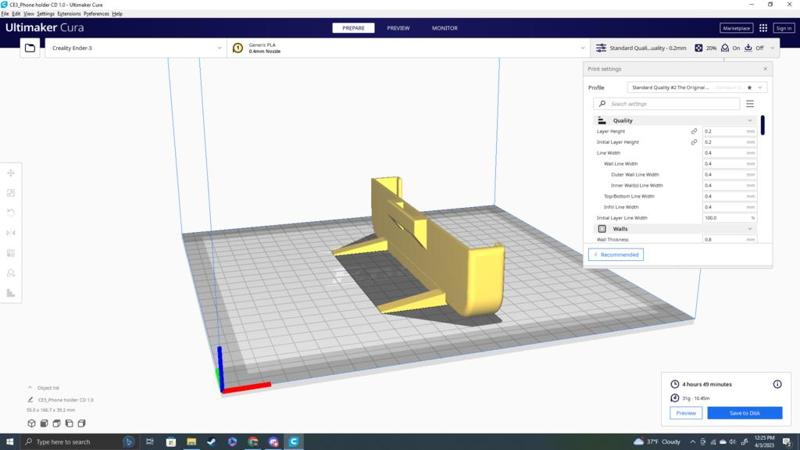Open the Settings menu

[45, 14]
